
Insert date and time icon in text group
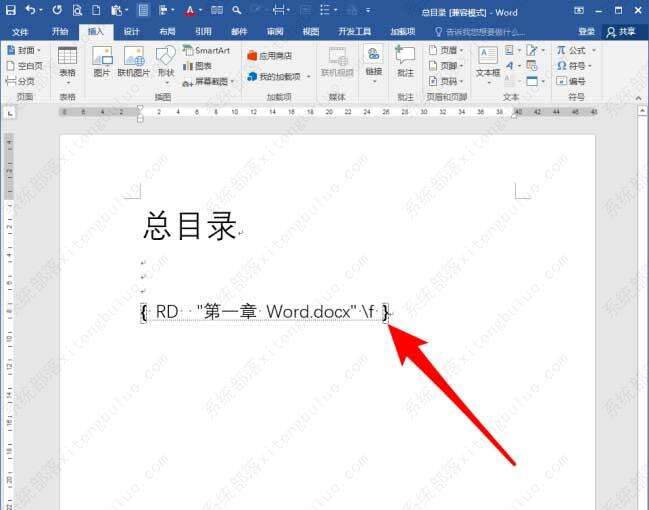pos(532,65)
